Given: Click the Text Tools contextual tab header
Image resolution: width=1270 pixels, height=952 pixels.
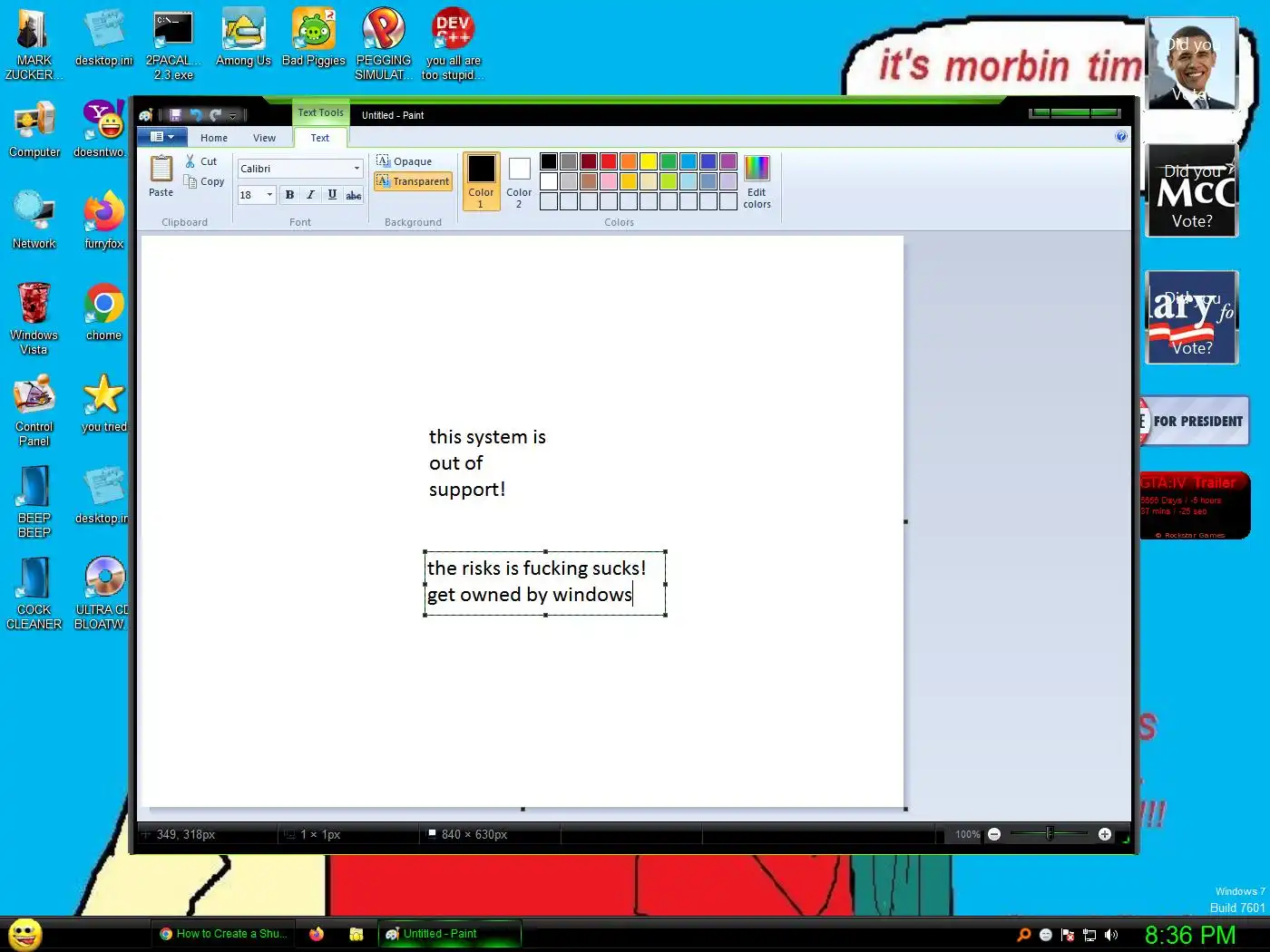Looking at the screenshot, I should point(321,112).
